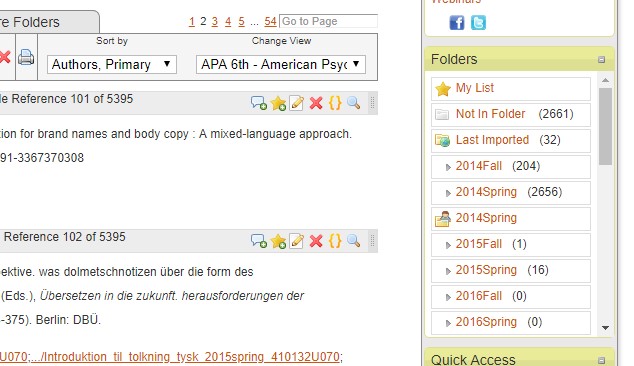Add comment to Reference 101
This screenshot has height=366, width=634.
(259, 103)
